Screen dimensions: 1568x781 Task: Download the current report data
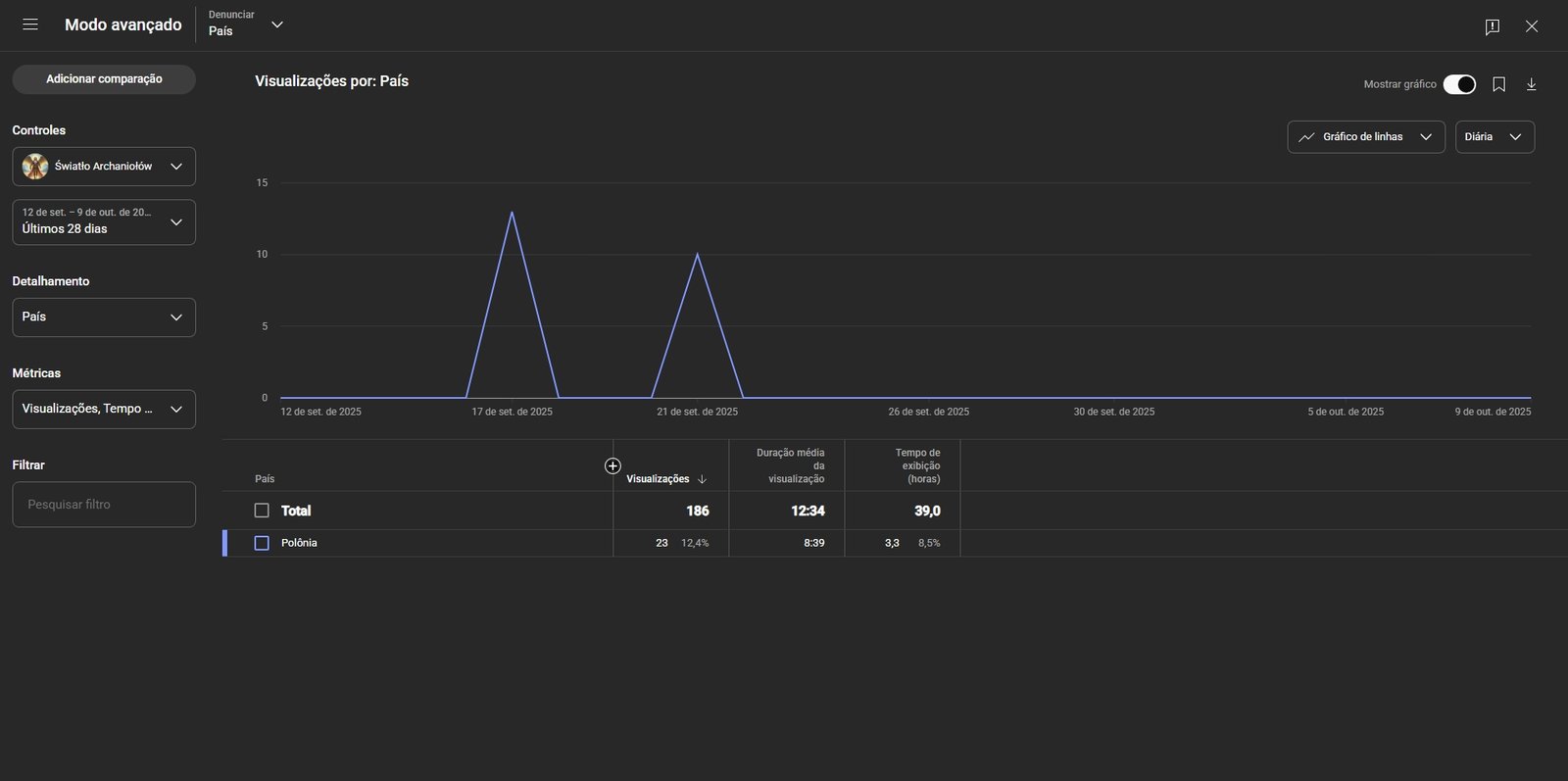pos(1531,84)
